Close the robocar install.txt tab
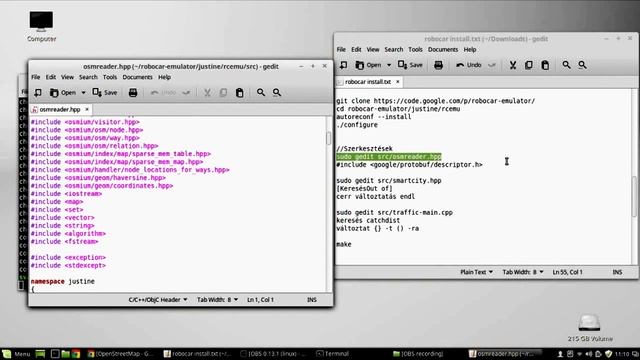 click(398, 82)
